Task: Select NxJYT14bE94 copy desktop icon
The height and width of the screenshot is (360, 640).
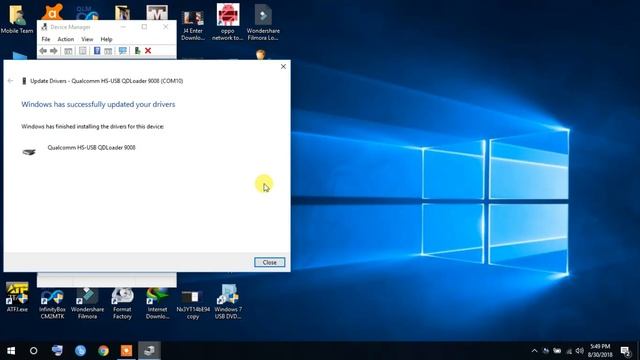Action: [193, 304]
